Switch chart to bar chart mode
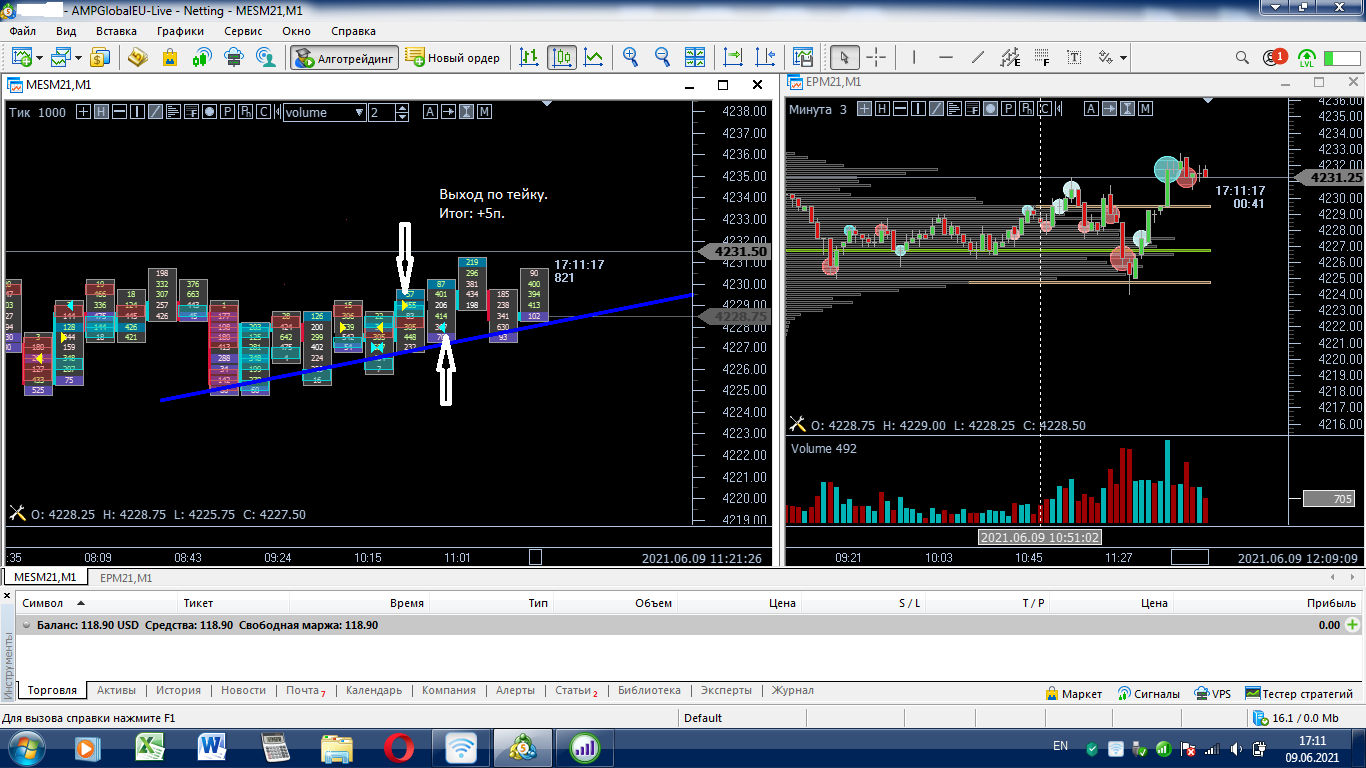This screenshot has width=1366, height=768. (x=530, y=57)
